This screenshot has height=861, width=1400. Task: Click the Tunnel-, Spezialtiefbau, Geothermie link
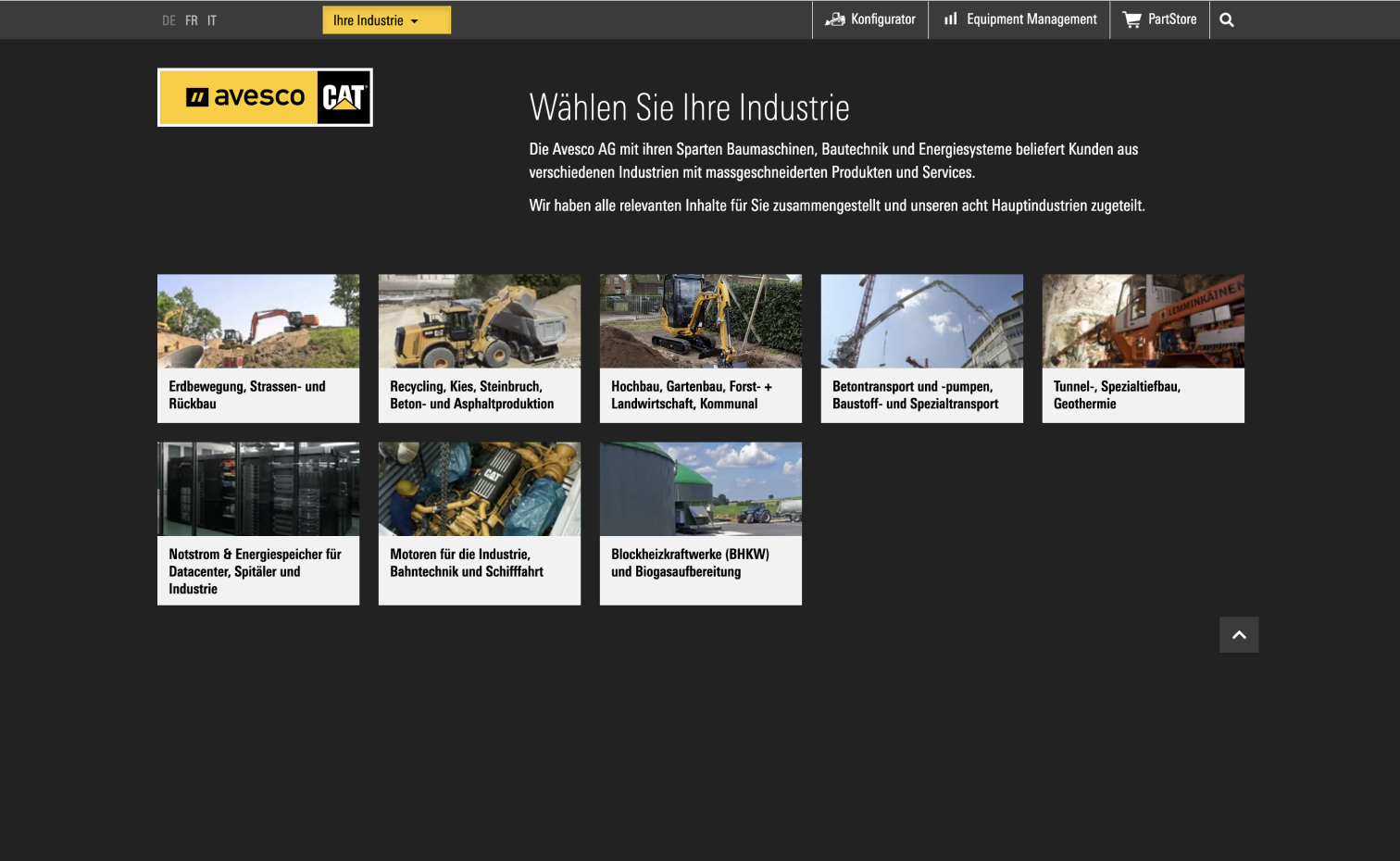(1117, 395)
